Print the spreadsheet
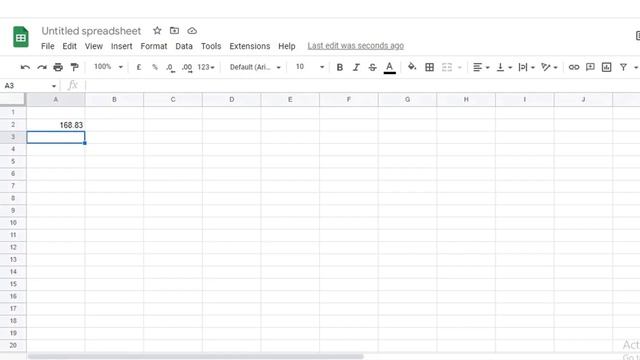The image size is (640, 360). (x=58, y=67)
